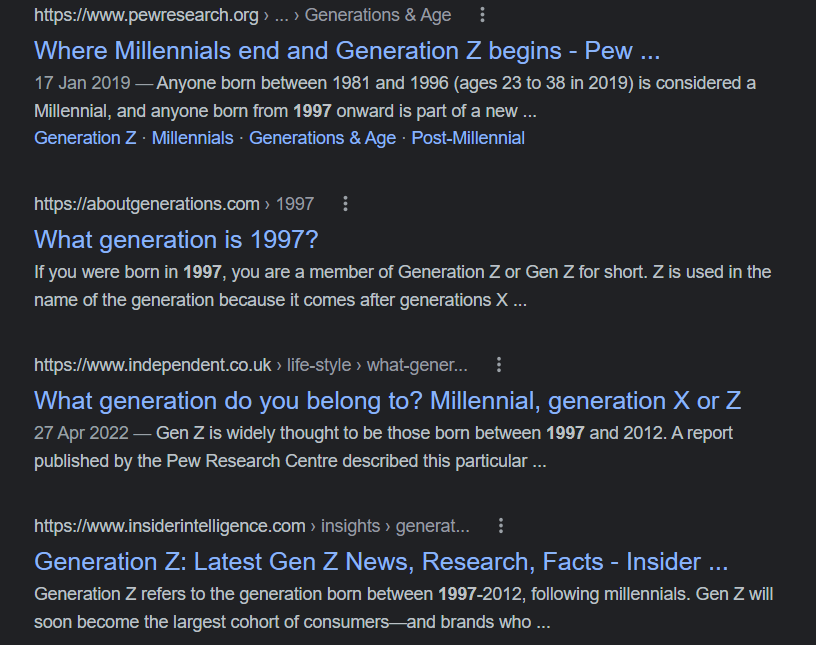The image size is (816, 645).
Task: Select the 'Generations & Age' breadcrumb at the top
Action: point(377,15)
